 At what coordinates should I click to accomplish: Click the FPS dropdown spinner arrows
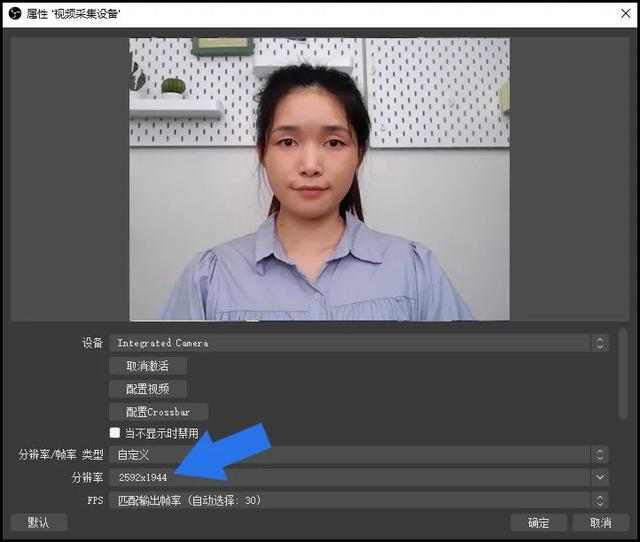(600, 500)
